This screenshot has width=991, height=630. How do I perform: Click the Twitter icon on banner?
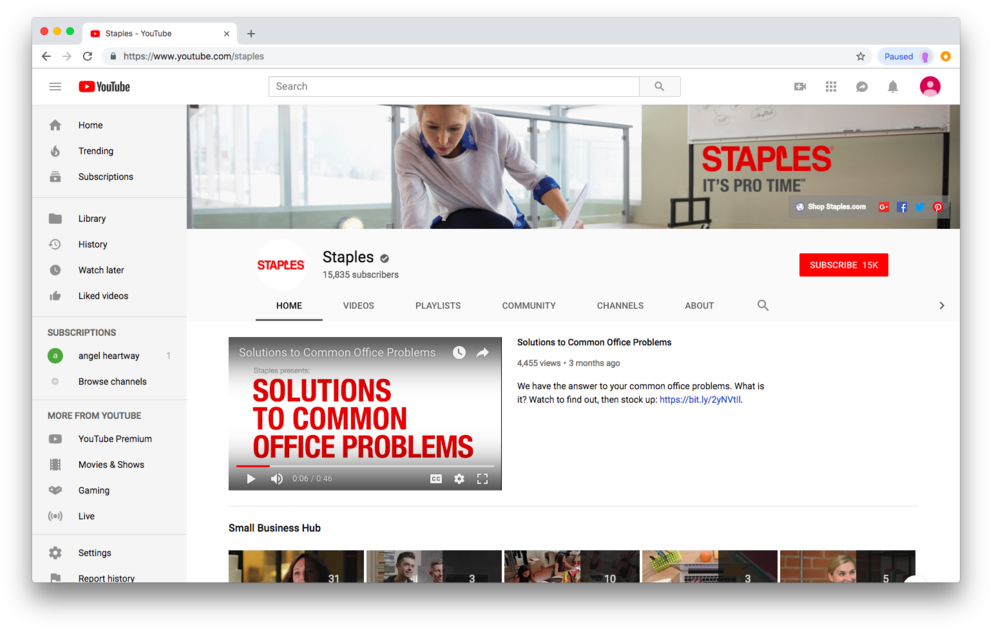pos(920,207)
